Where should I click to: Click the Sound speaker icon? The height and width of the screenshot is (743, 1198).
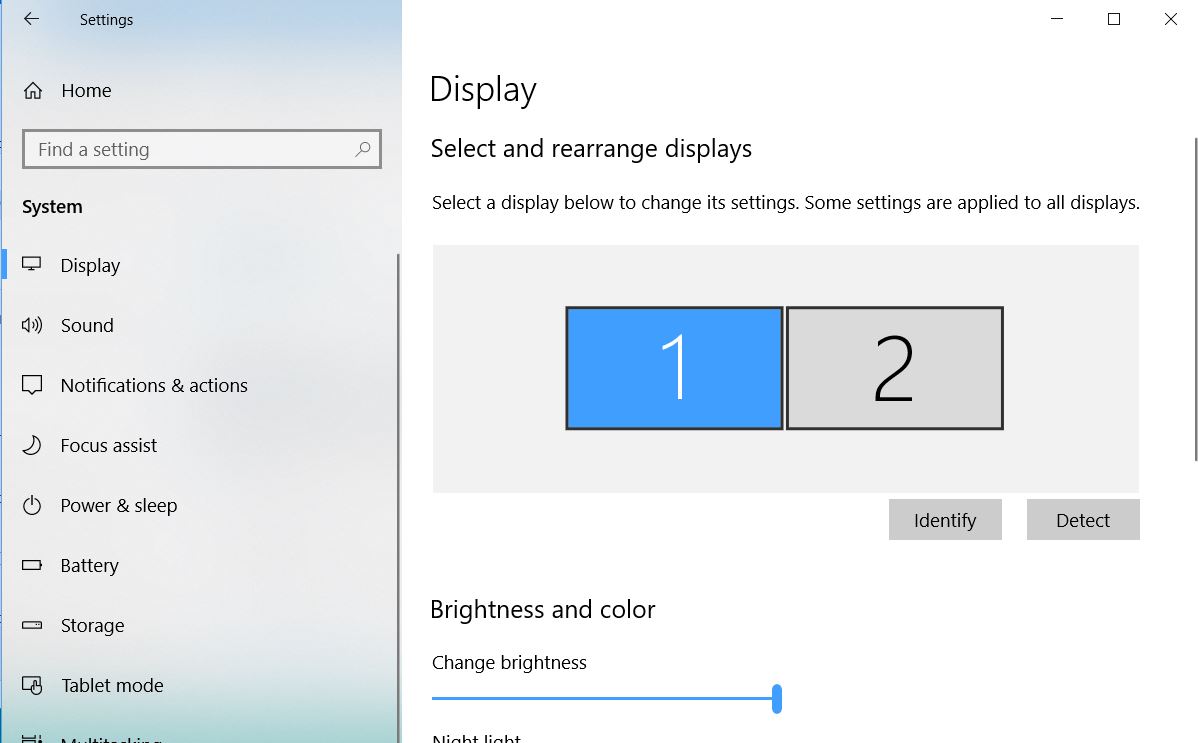click(32, 325)
